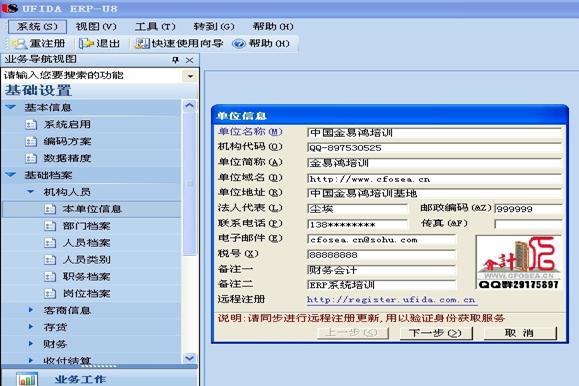Click the 基础设置 heading
This screenshot has height=386, width=579.
point(38,90)
